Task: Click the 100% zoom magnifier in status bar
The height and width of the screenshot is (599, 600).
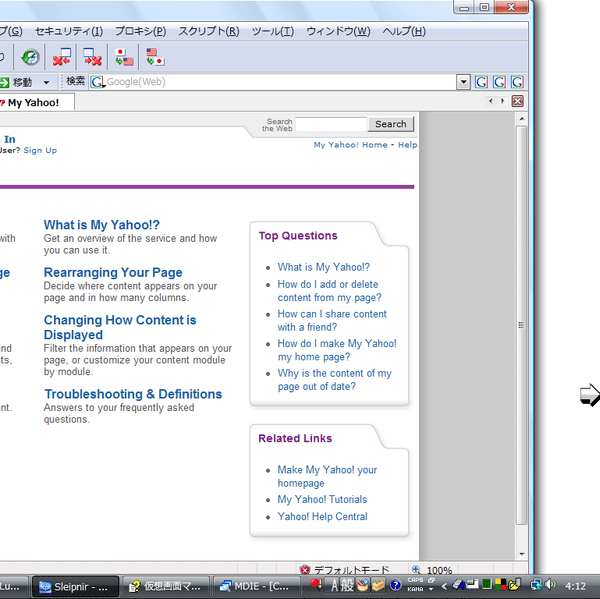Action: (416, 570)
